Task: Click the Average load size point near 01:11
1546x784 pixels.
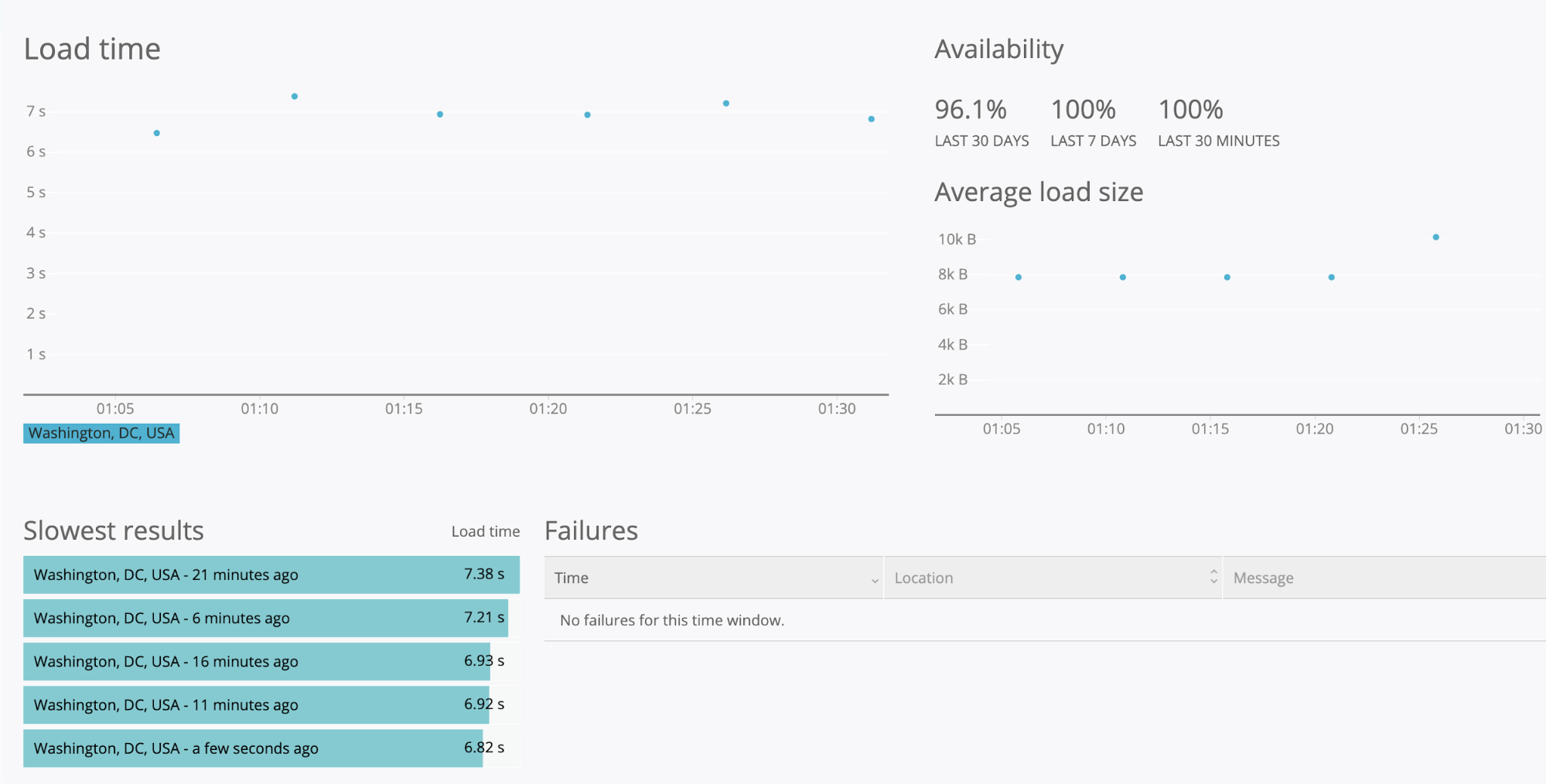Action: tap(1123, 277)
